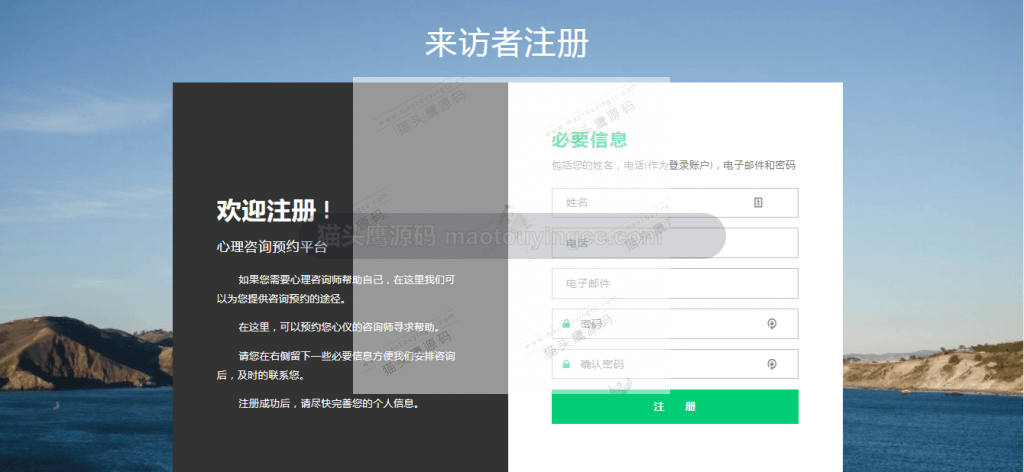Click the green lock icon beside 密码
Image resolution: width=1024 pixels, height=472 pixels.
pos(566,323)
